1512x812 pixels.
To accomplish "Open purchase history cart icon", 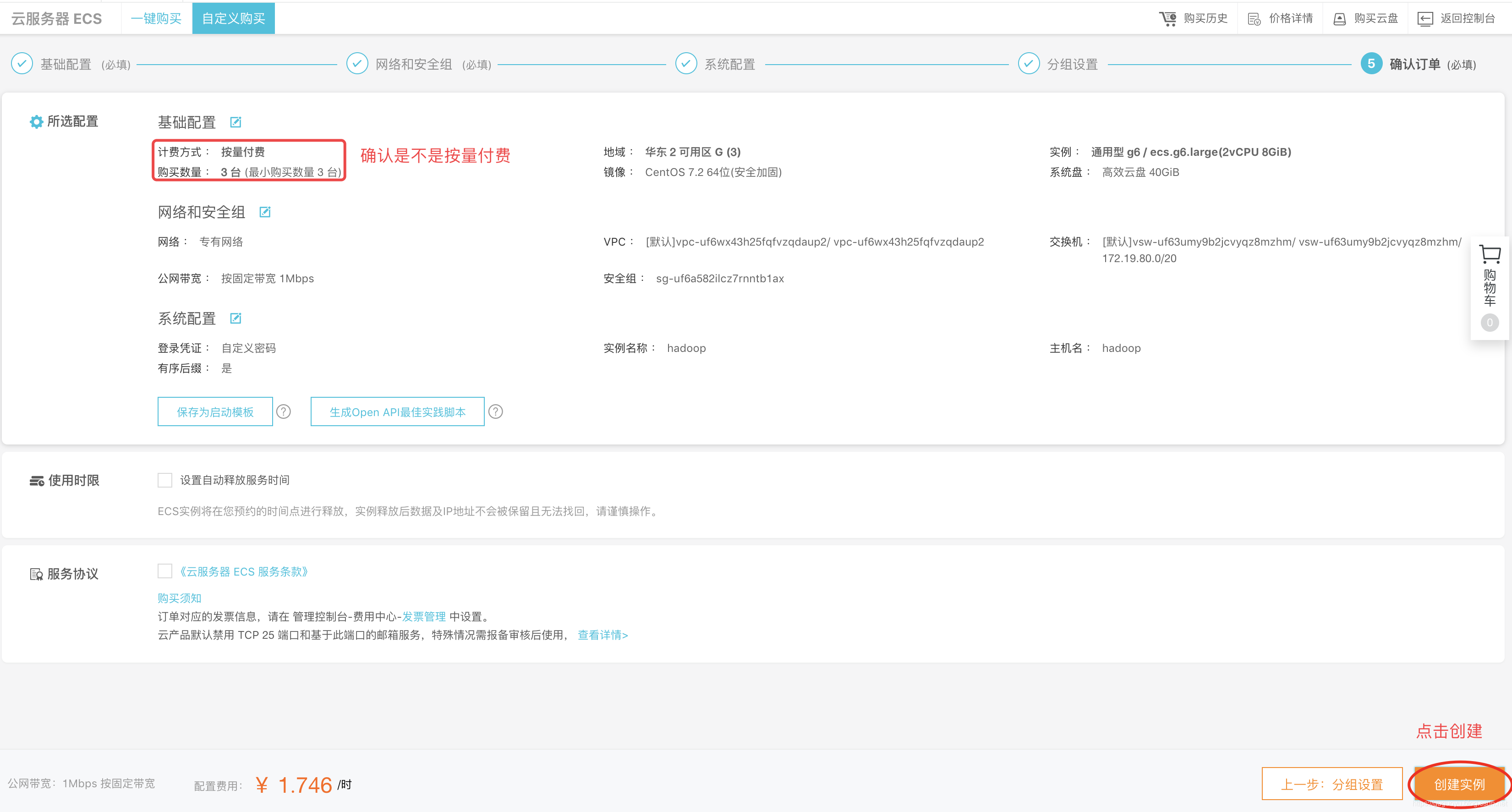I will (x=1167, y=19).
